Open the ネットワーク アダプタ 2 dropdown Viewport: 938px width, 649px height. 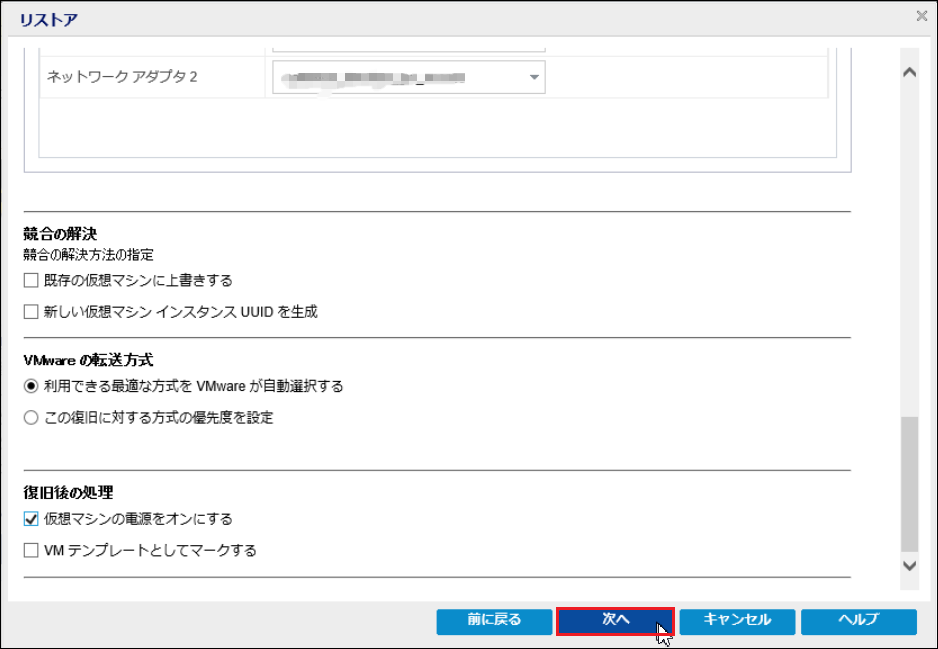click(x=409, y=77)
